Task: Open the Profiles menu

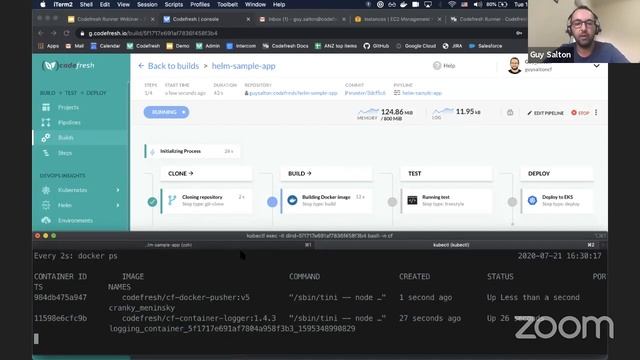Action: tap(200, 4)
